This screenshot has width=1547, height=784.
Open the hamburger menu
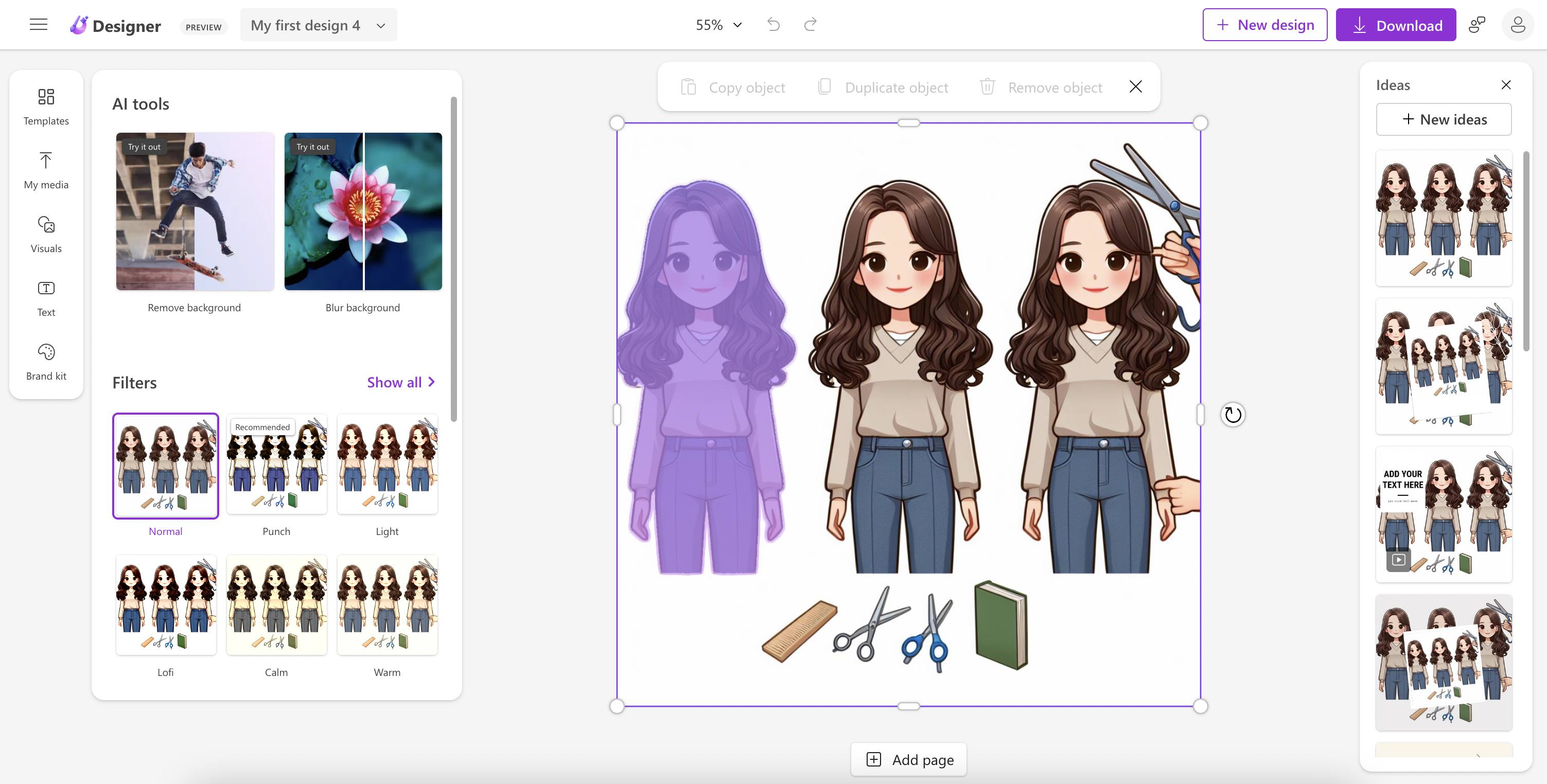[x=39, y=25]
